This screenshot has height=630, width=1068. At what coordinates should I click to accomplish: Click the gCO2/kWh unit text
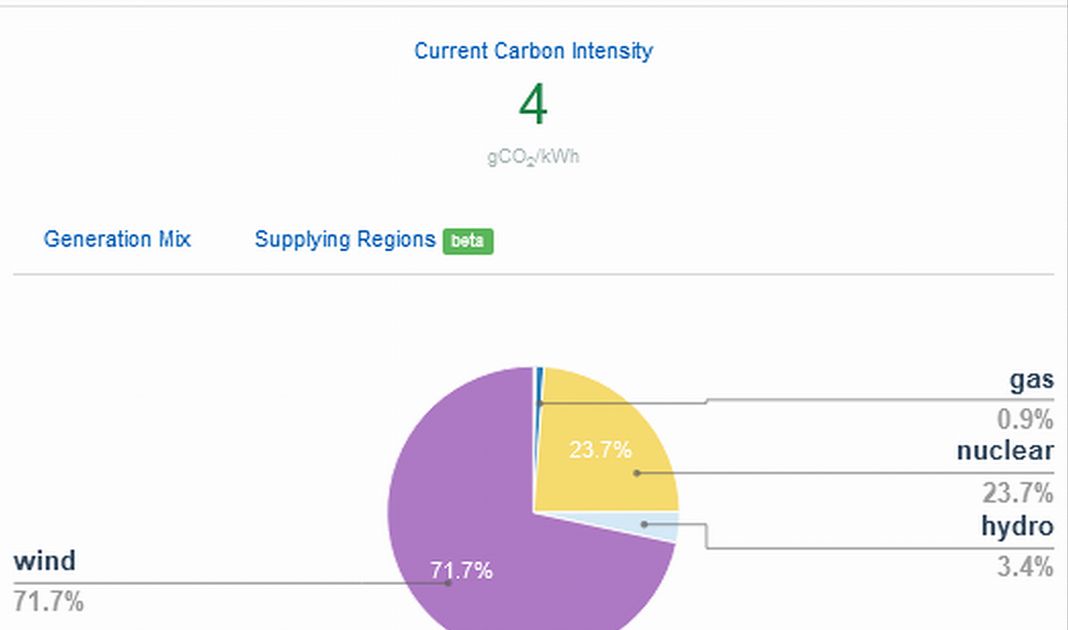point(533,158)
